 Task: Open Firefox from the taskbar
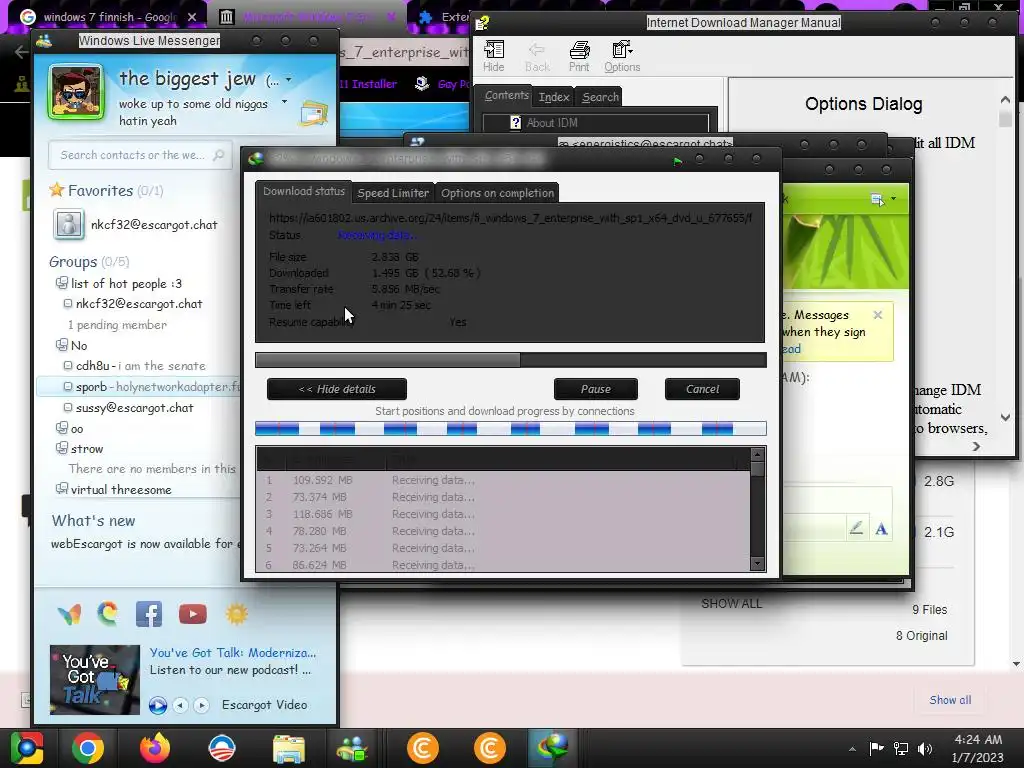coord(155,748)
